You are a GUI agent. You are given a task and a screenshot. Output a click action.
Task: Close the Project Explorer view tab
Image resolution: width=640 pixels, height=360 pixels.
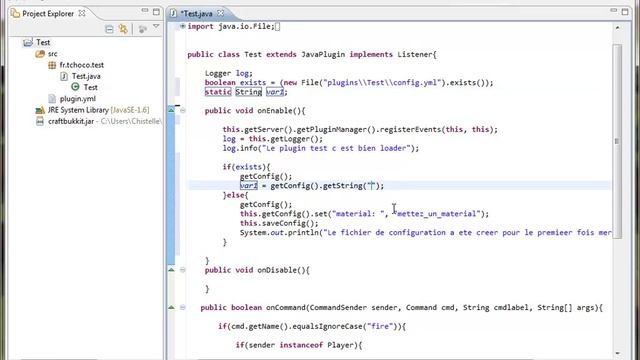coord(82,13)
